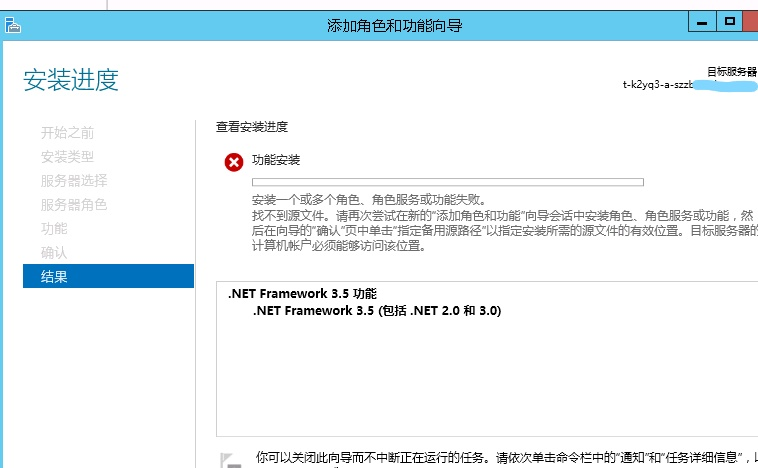
Task: Go to the 确认 step
Action: click(54, 252)
